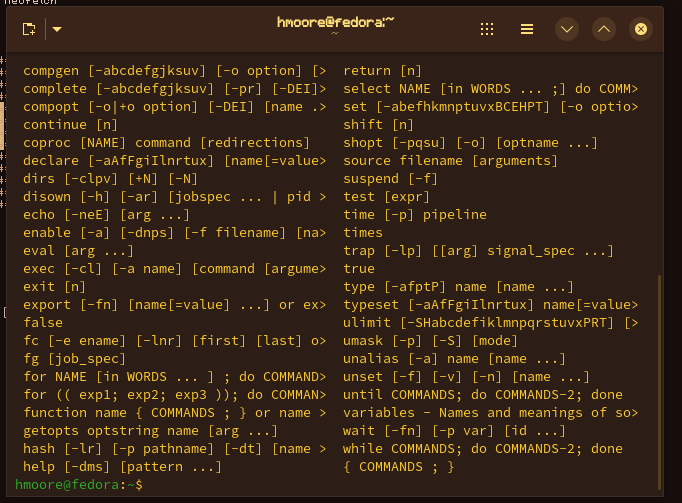Click the 'shift [n]' line
Image resolution: width=682 pixels, height=503 pixels.
pyautogui.click(x=378, y=125)
